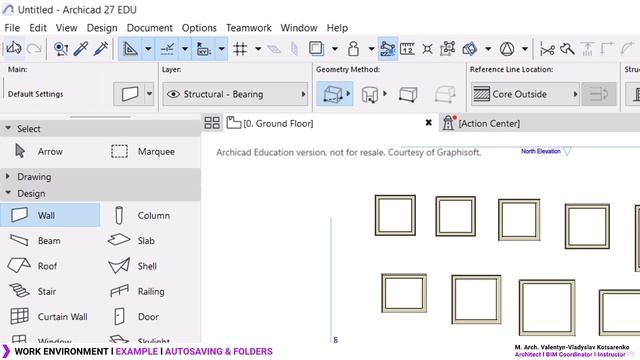Select the Stair tool
The image size is (640, 360).
click(x=33, y=291)
